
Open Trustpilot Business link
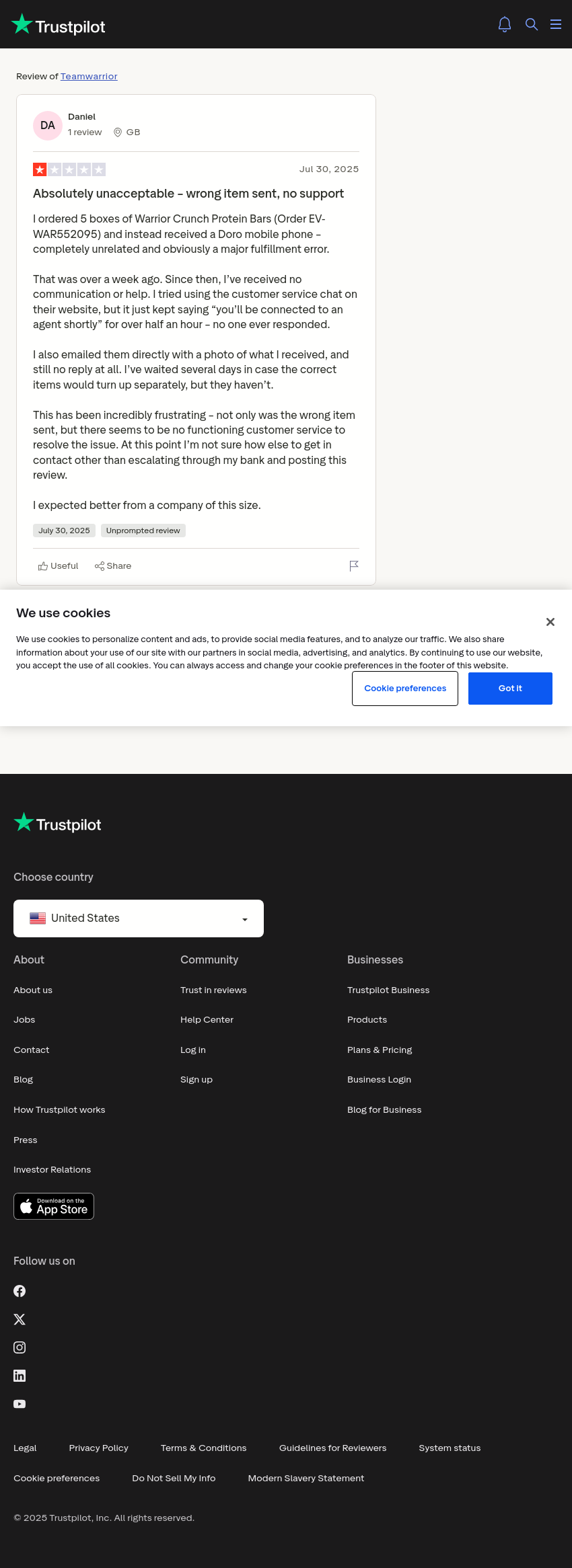(388, 990)
